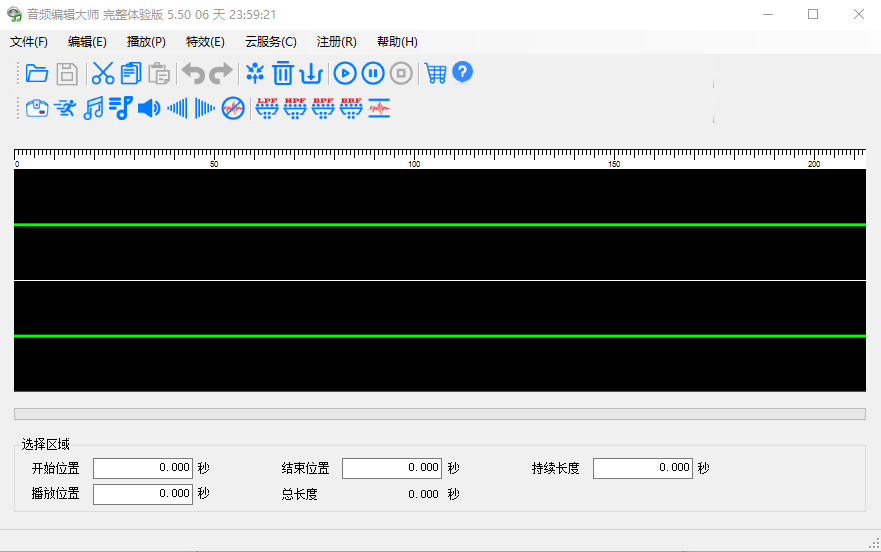
Task: Open the 帮助(H) menu
Action: coord(397,42)
